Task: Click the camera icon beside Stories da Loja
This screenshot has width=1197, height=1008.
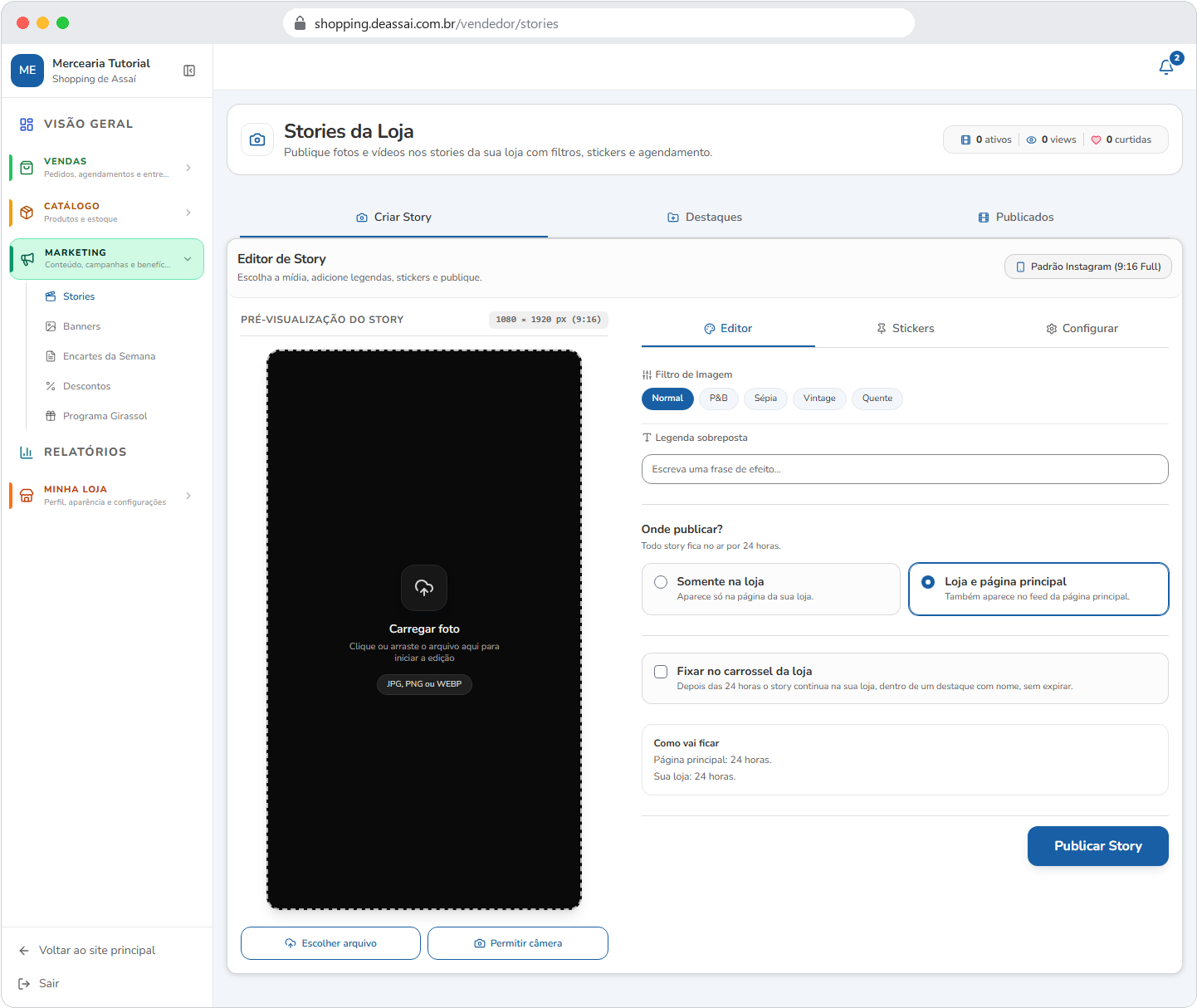Action: 257,139
